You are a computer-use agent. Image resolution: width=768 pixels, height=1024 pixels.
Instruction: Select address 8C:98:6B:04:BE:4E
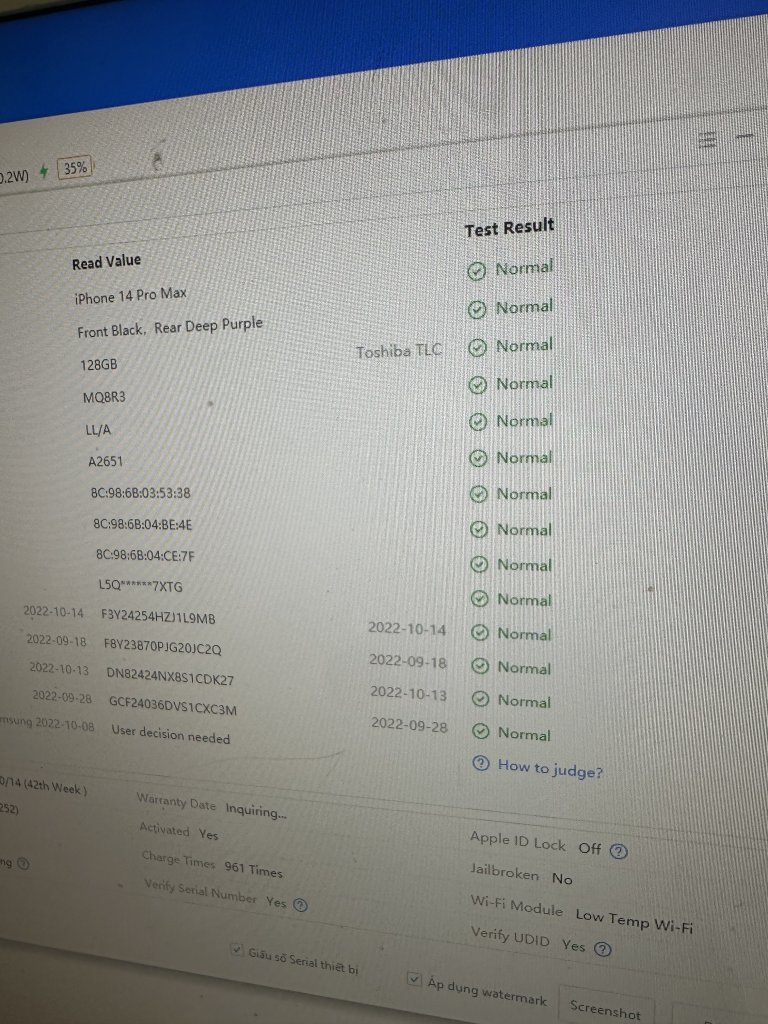142,524
